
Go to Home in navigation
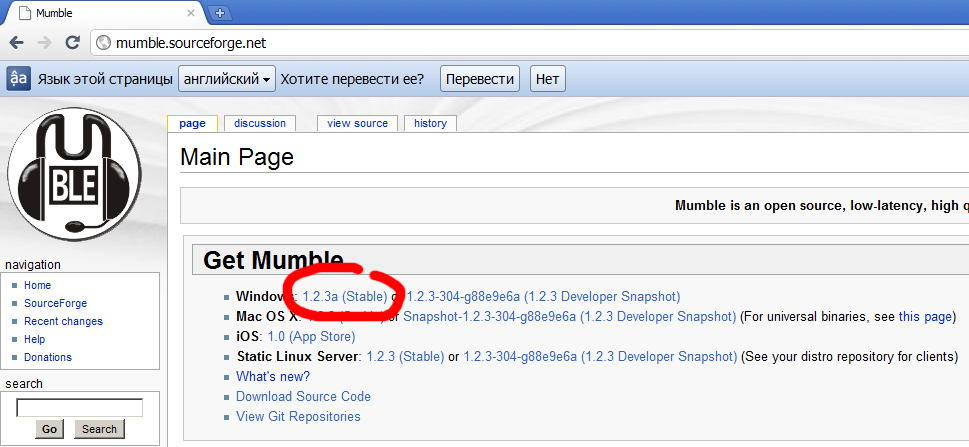(37, 285)
